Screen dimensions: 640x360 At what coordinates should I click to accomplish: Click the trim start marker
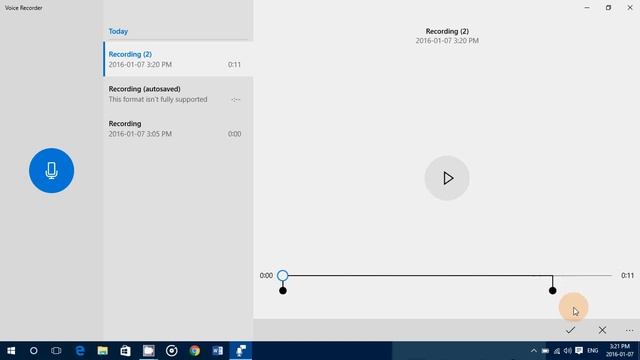(x=283, y=291)
